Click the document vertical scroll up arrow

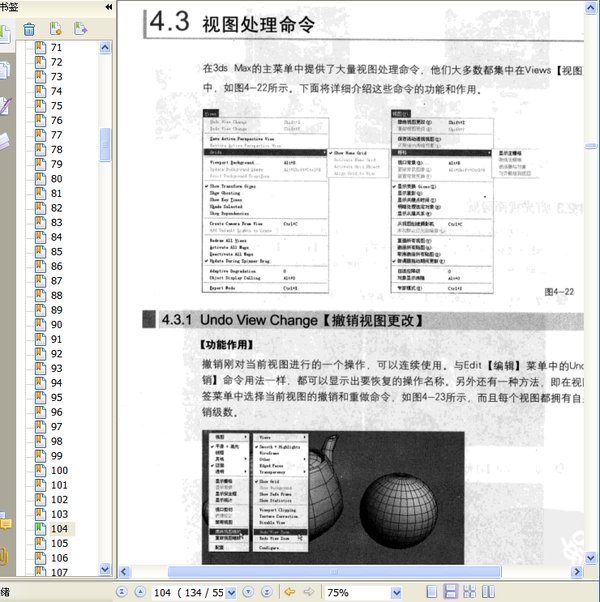(591, 8)
